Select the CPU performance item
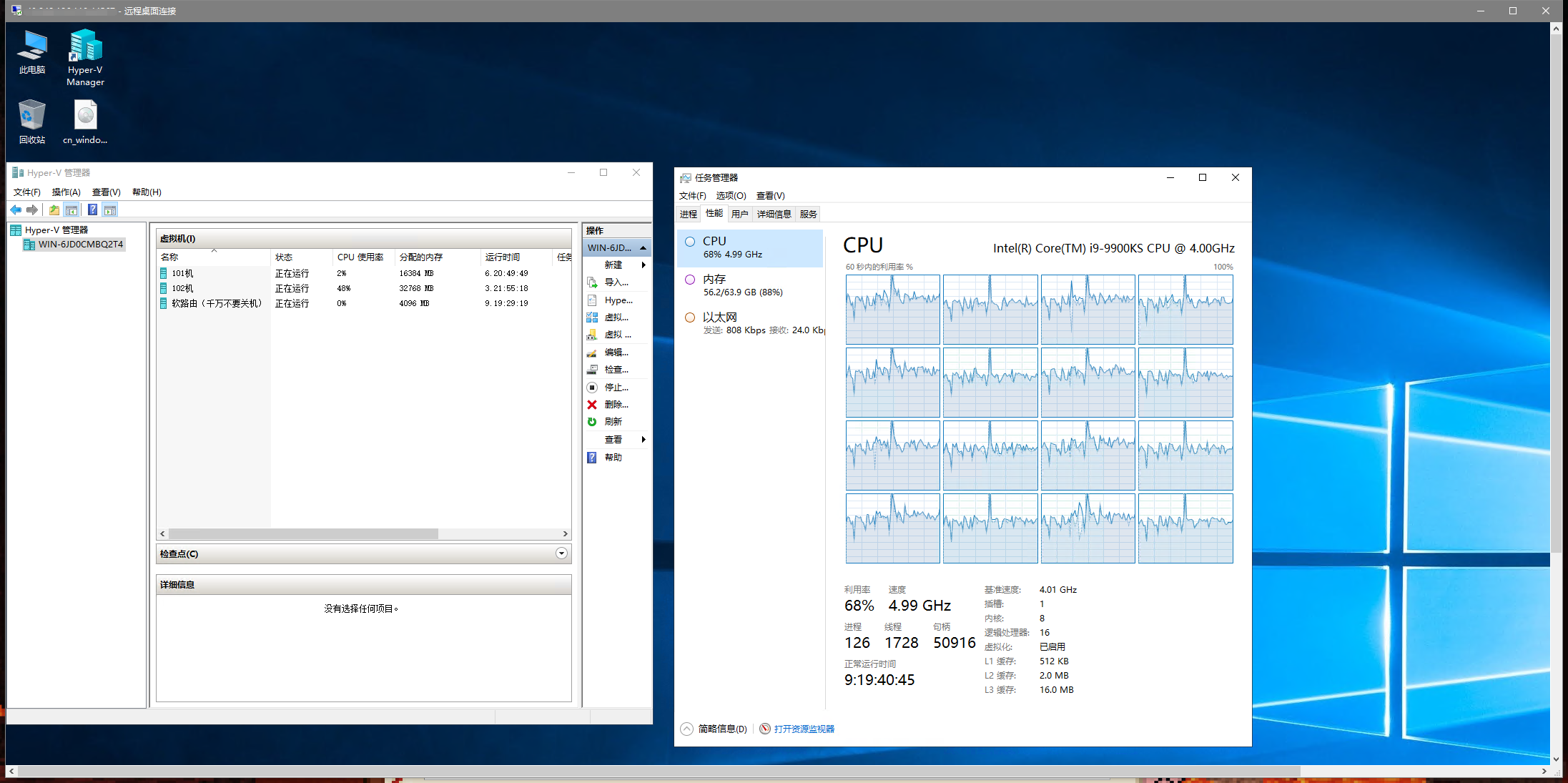1568x783 pixels. (749, 247)
